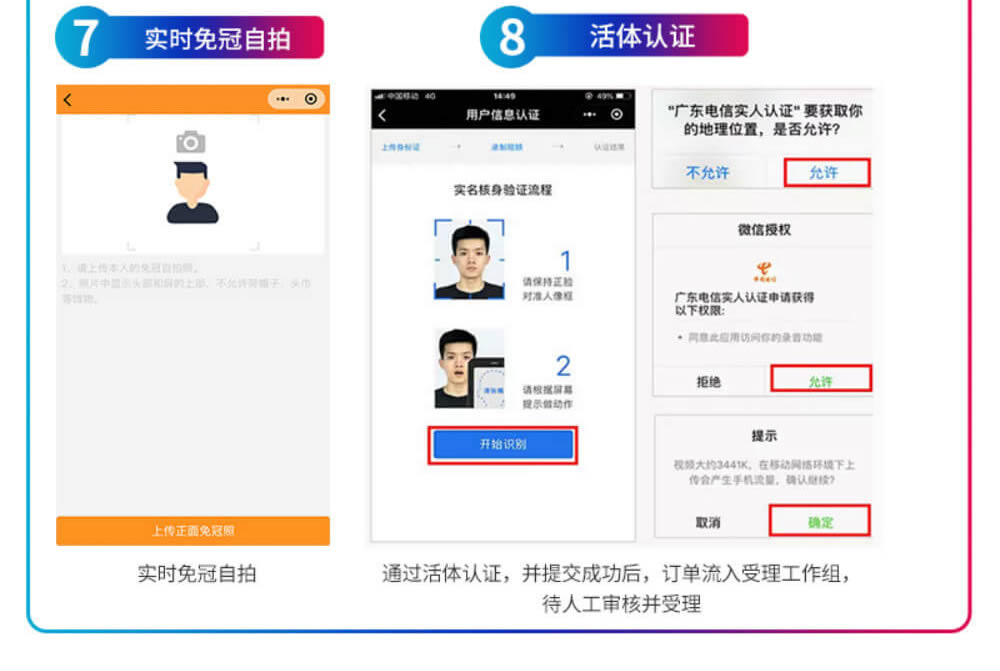This screenshot has height=671, width=1000.
Task: Click 取消 in the 提示 dialog
Action: 708,522
